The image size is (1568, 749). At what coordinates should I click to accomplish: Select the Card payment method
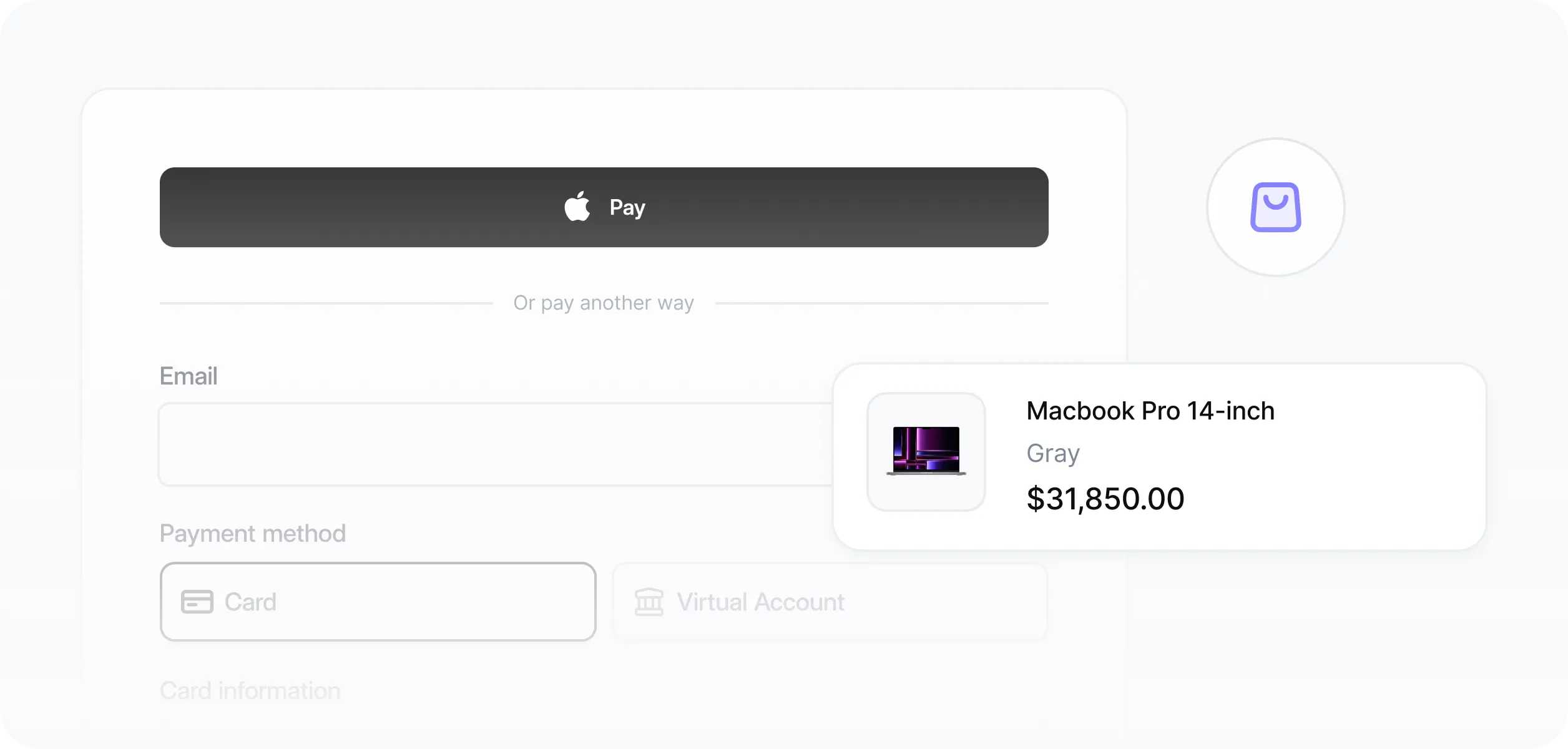(378, 602)
